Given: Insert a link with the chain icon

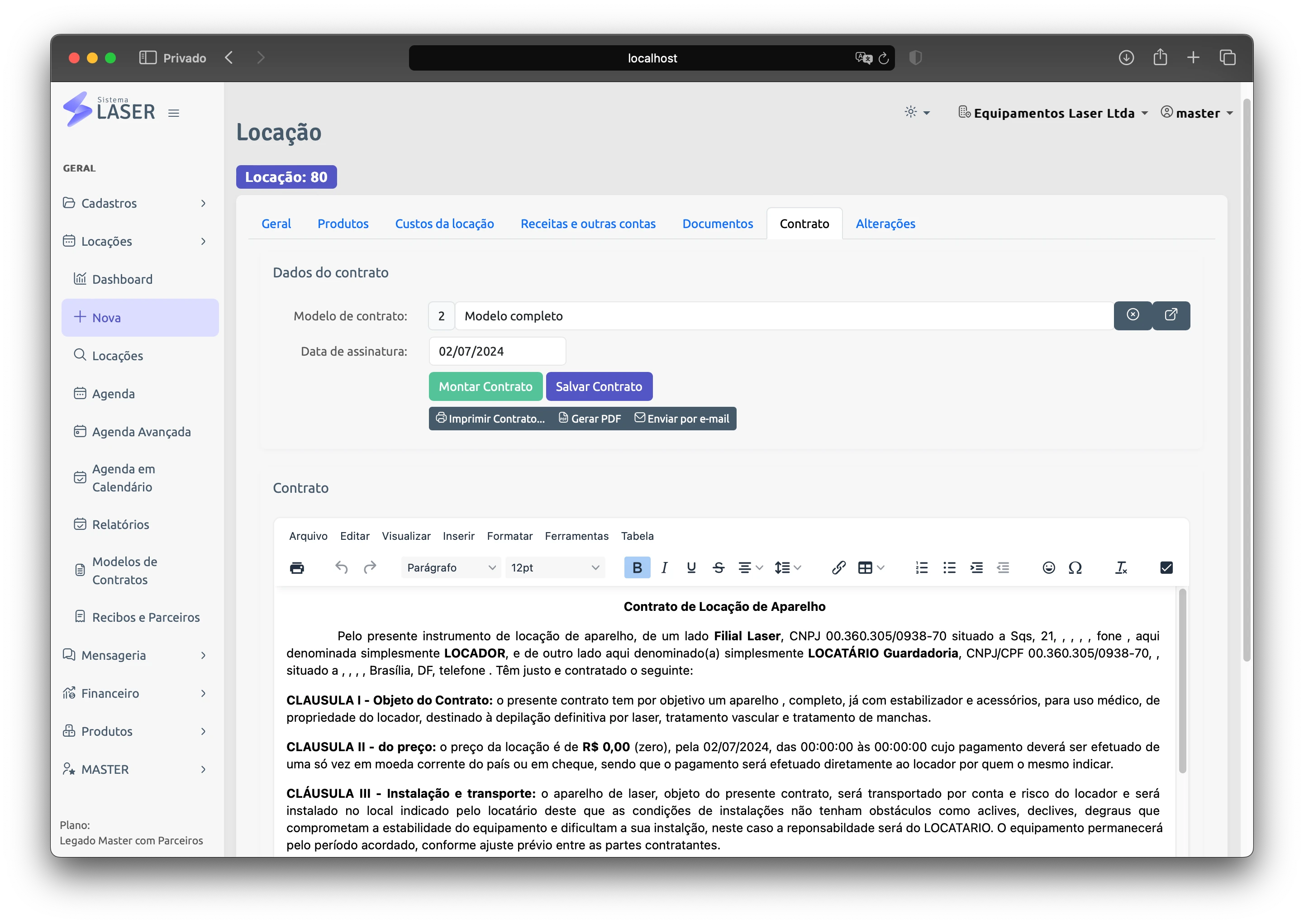Looking at the screenshot, I should (838, 567).
